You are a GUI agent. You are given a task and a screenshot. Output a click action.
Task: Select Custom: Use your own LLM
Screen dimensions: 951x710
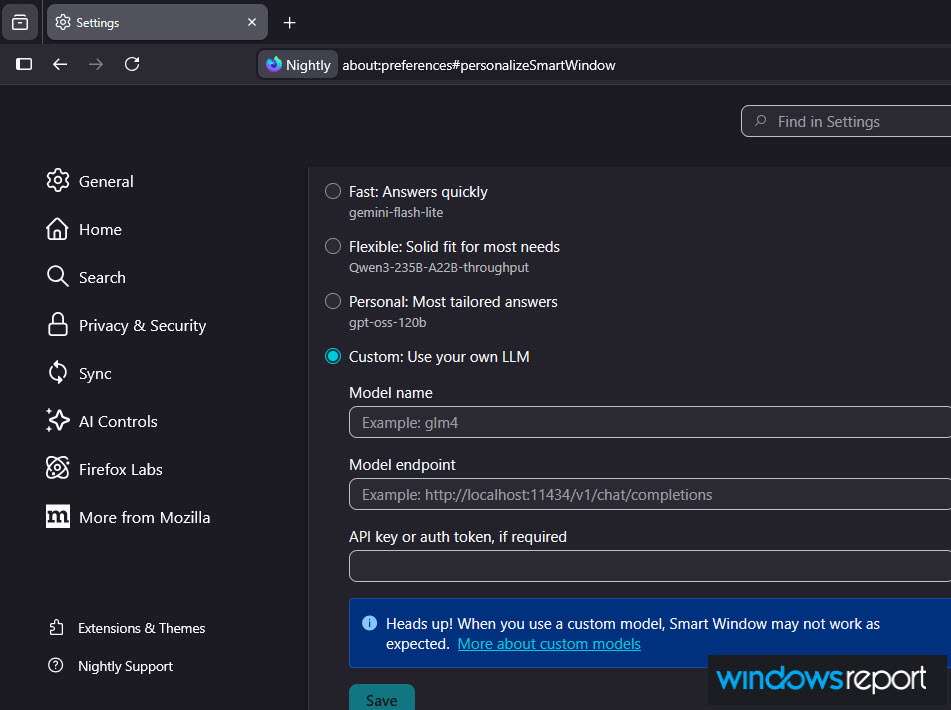332,356
